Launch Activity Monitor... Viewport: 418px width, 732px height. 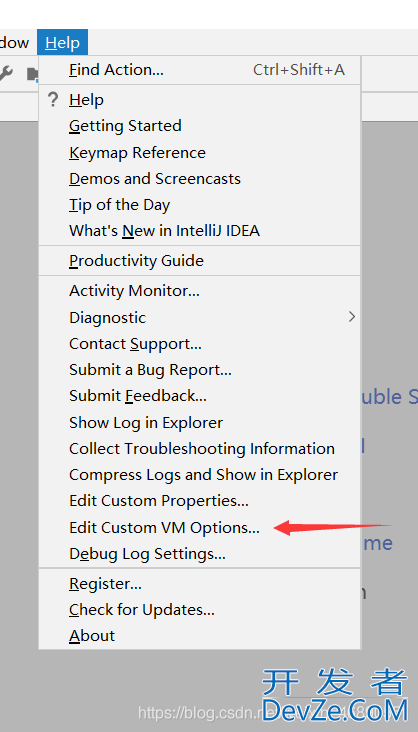(199, 291)
